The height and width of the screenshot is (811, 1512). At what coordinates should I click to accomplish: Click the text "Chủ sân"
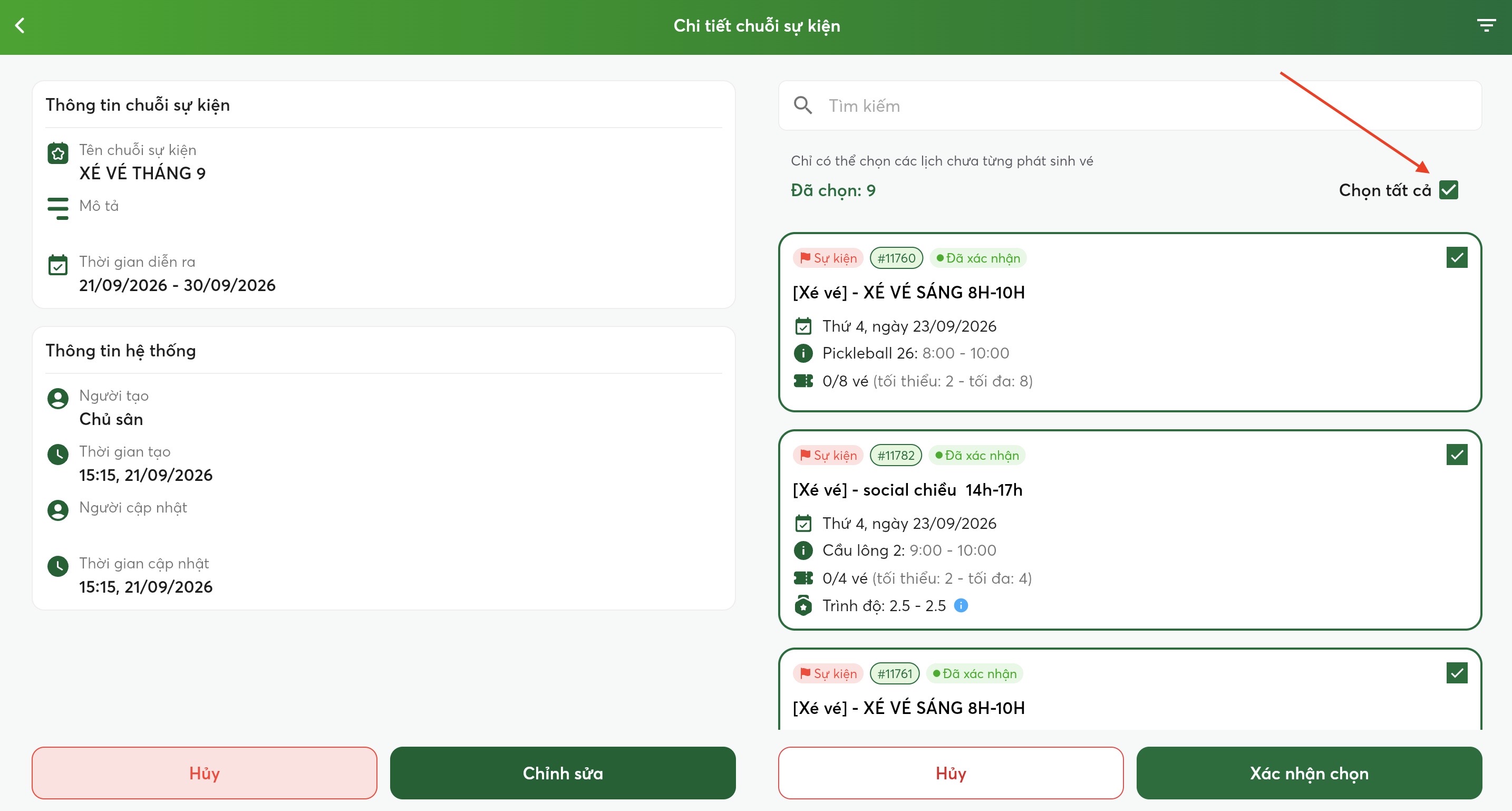[x=111, y=419]
